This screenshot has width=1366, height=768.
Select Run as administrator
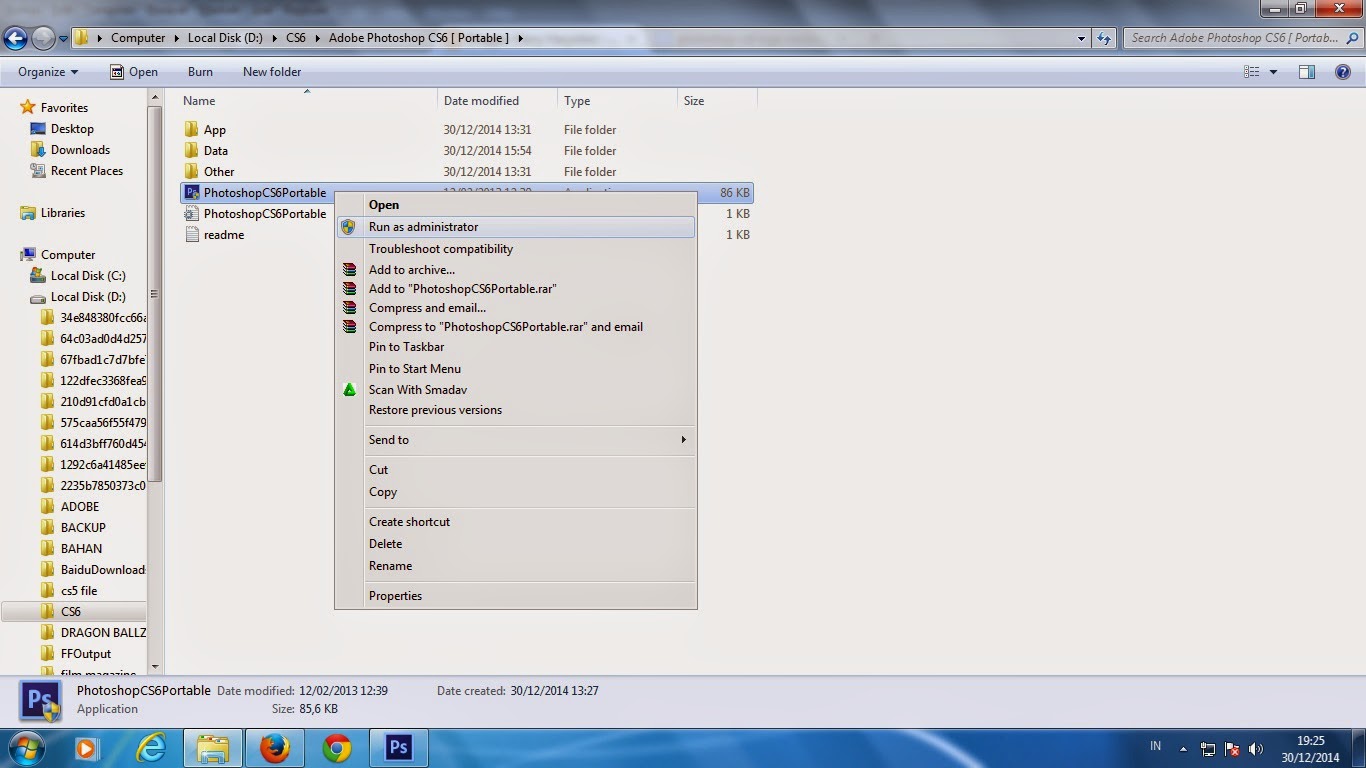(516, 227)
